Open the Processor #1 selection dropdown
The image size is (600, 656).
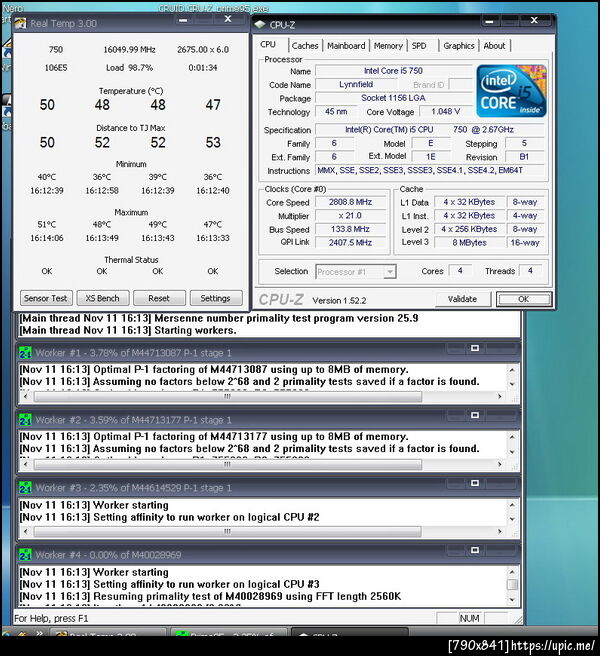point(390,272)
